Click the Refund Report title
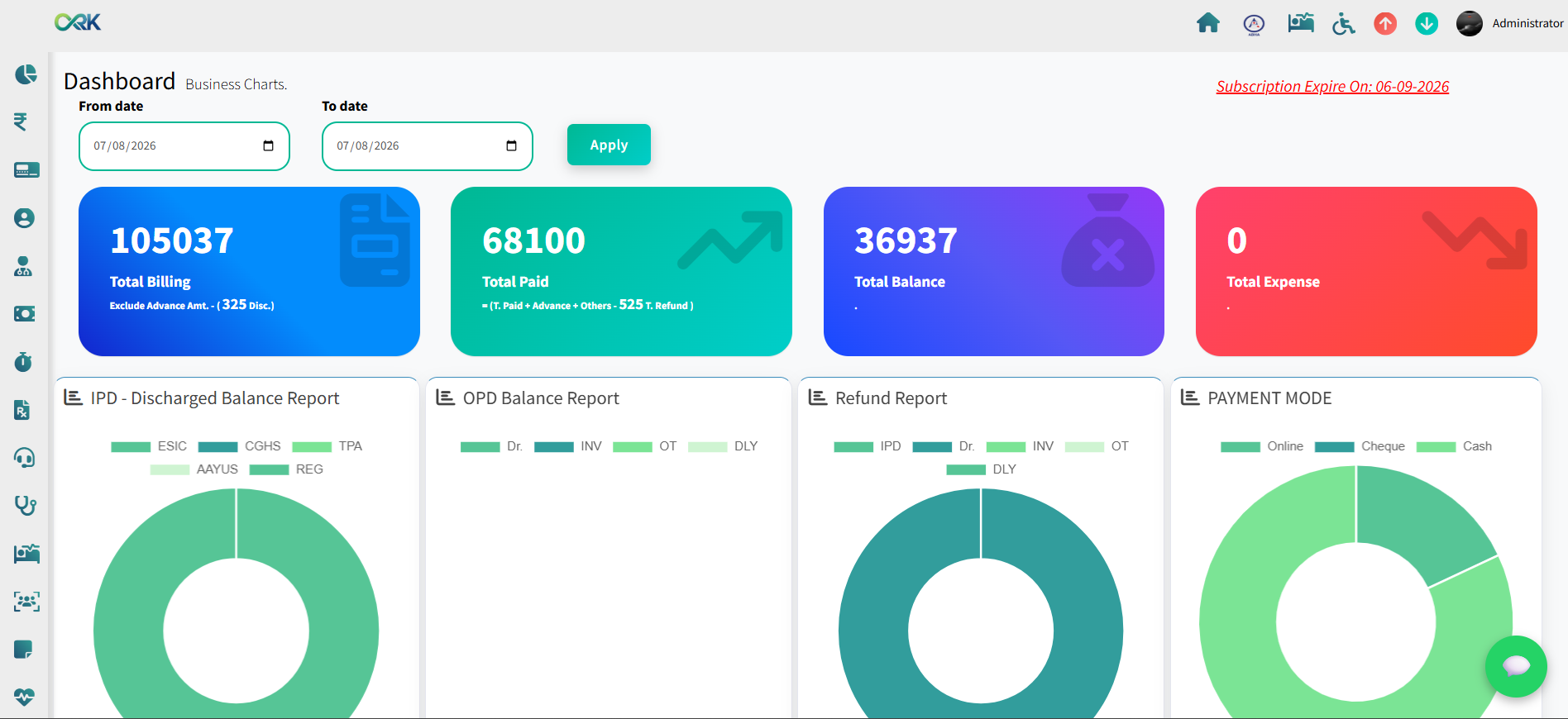The image size is (1568, 719). (x=891, y=398)
